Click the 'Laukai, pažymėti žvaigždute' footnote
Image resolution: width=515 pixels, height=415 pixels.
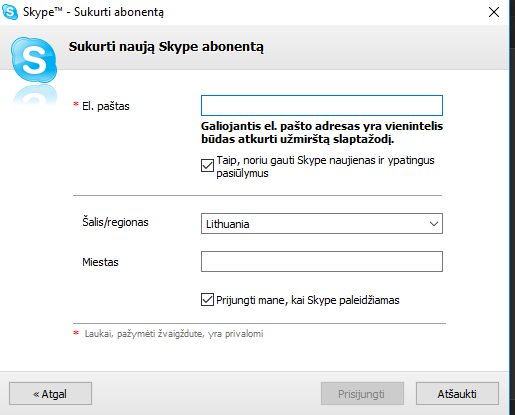pyautogui.click(x=174, y=334)
